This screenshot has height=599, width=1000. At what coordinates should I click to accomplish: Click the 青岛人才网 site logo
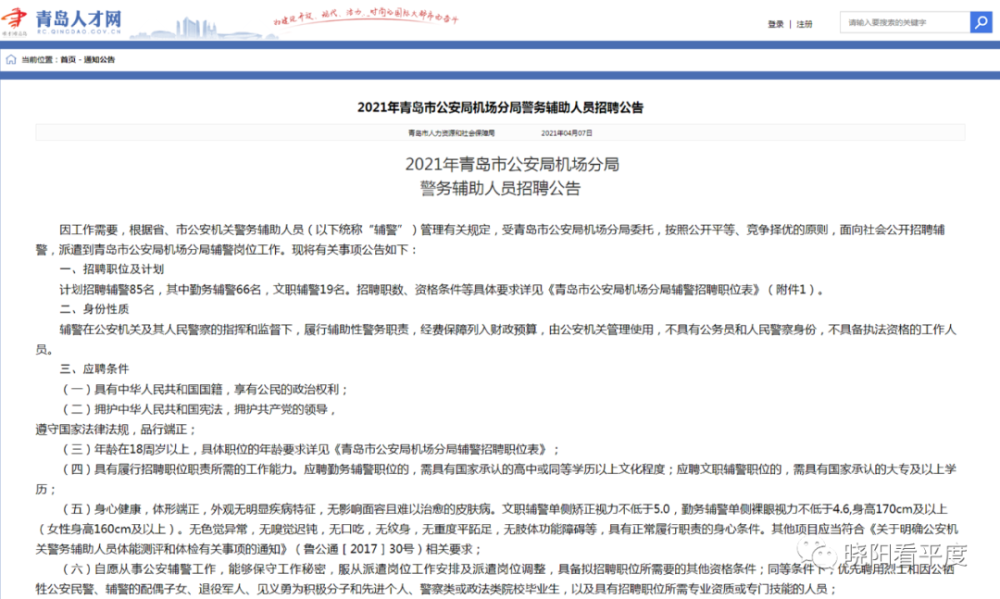(x=62, y=21)
